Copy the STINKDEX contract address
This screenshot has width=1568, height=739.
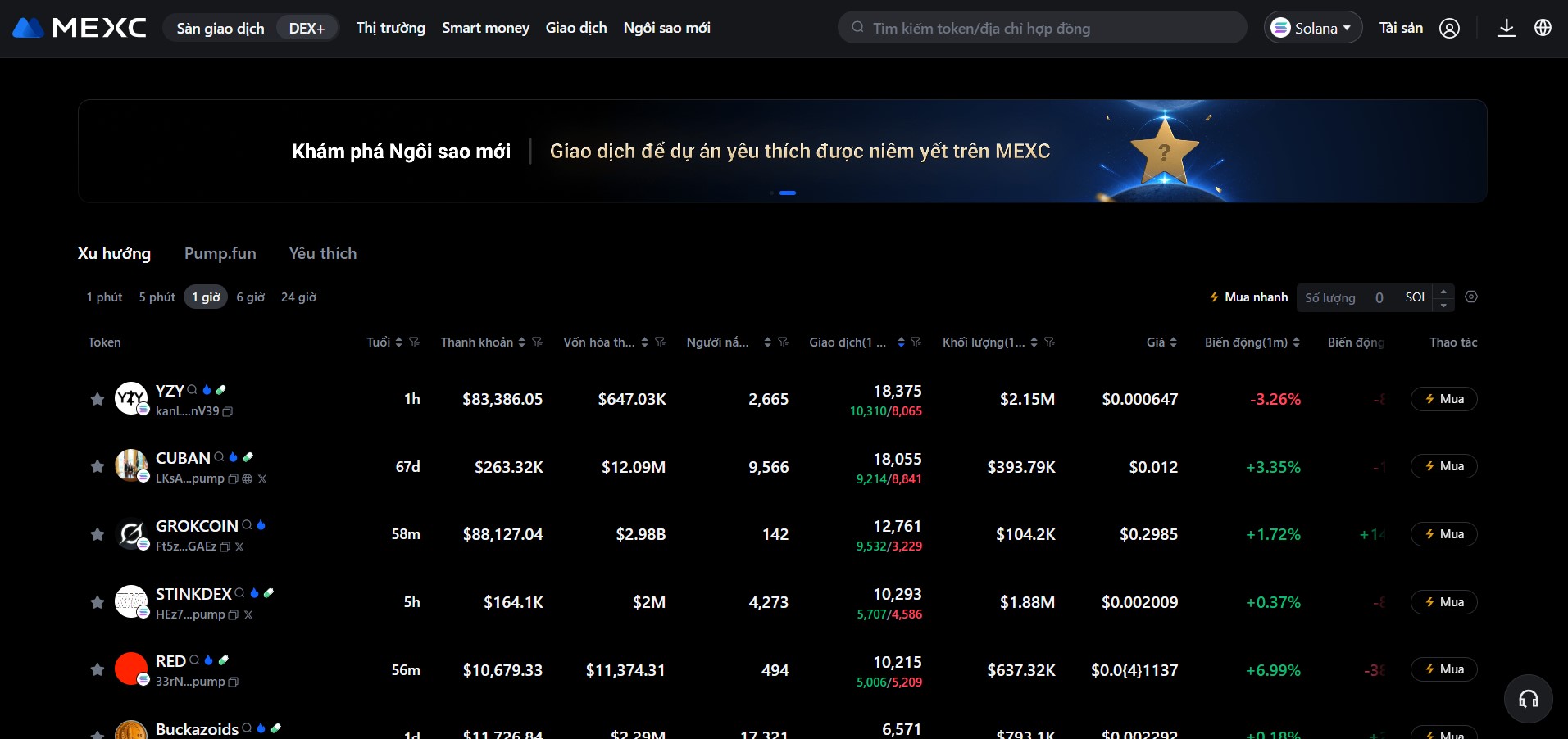tap(234, 614)
